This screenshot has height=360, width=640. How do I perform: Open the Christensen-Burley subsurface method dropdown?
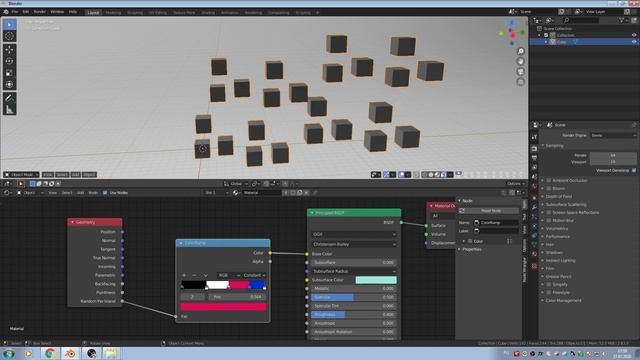[353, 244]
